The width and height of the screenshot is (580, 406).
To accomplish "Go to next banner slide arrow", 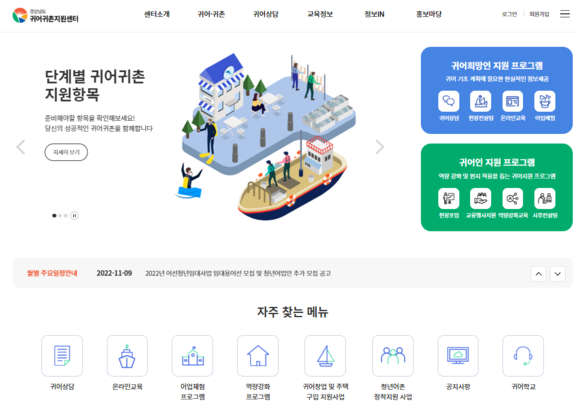I will tap(380, 147).
